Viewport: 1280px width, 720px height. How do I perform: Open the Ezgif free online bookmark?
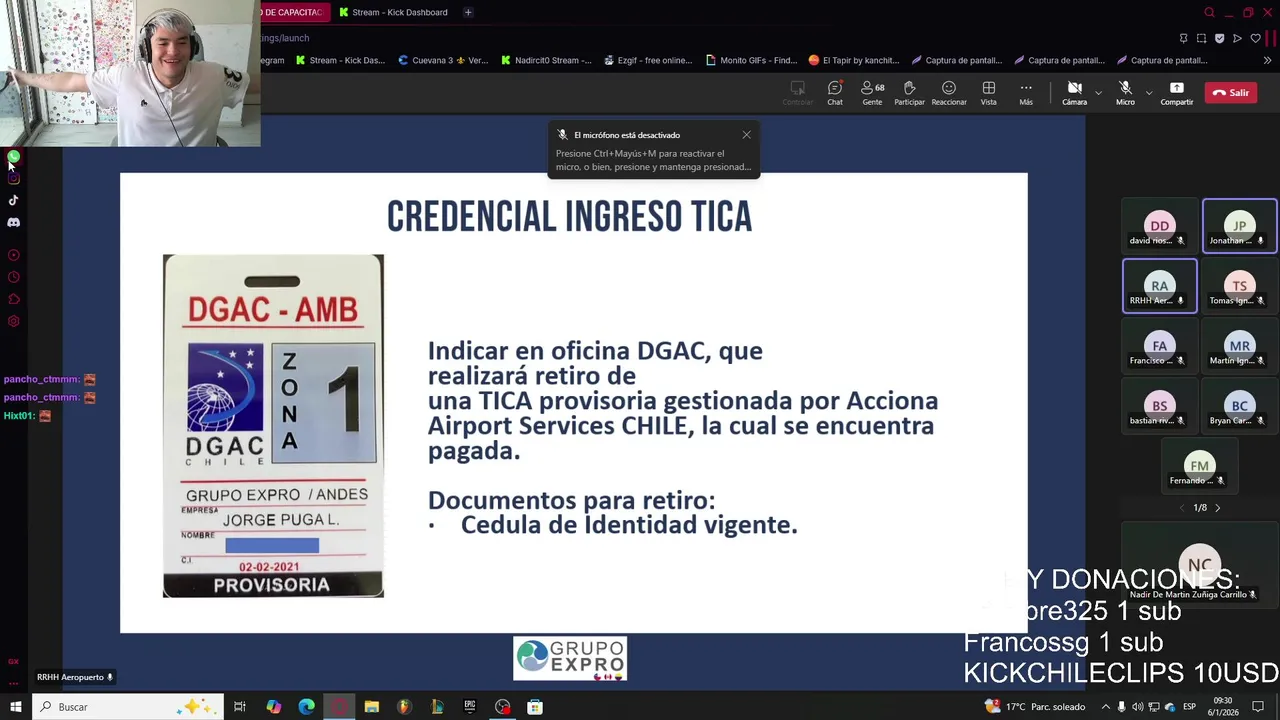pos(648,60)
